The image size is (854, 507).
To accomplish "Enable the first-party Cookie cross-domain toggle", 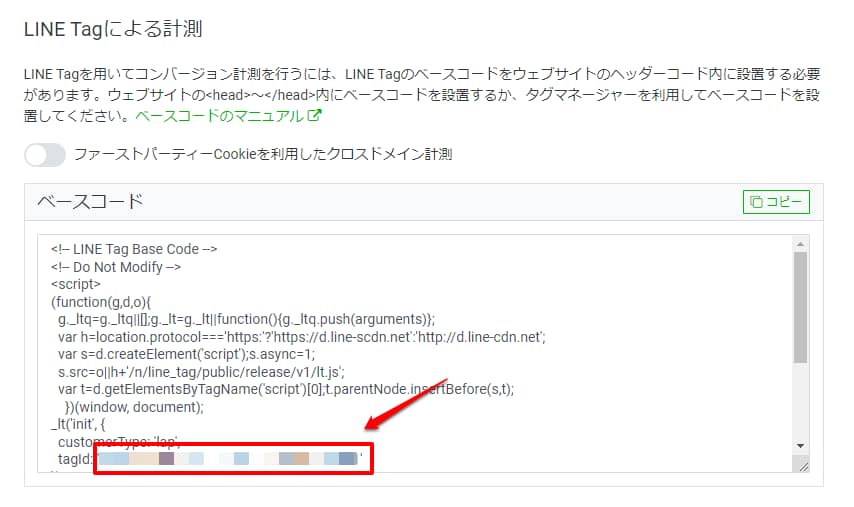I will point(45,154).
